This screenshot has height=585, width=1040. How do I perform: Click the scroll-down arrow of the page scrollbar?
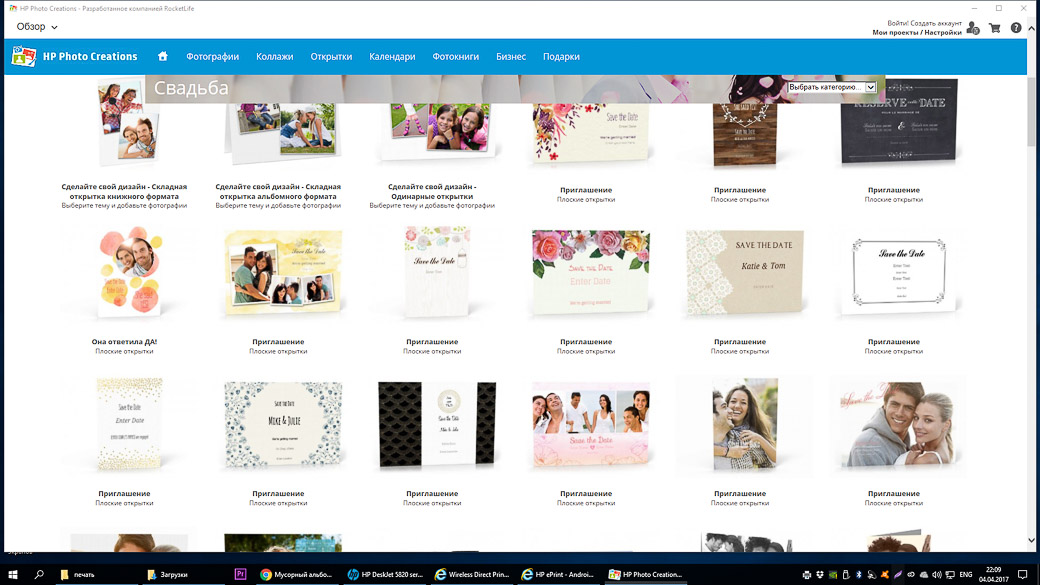1031,541
